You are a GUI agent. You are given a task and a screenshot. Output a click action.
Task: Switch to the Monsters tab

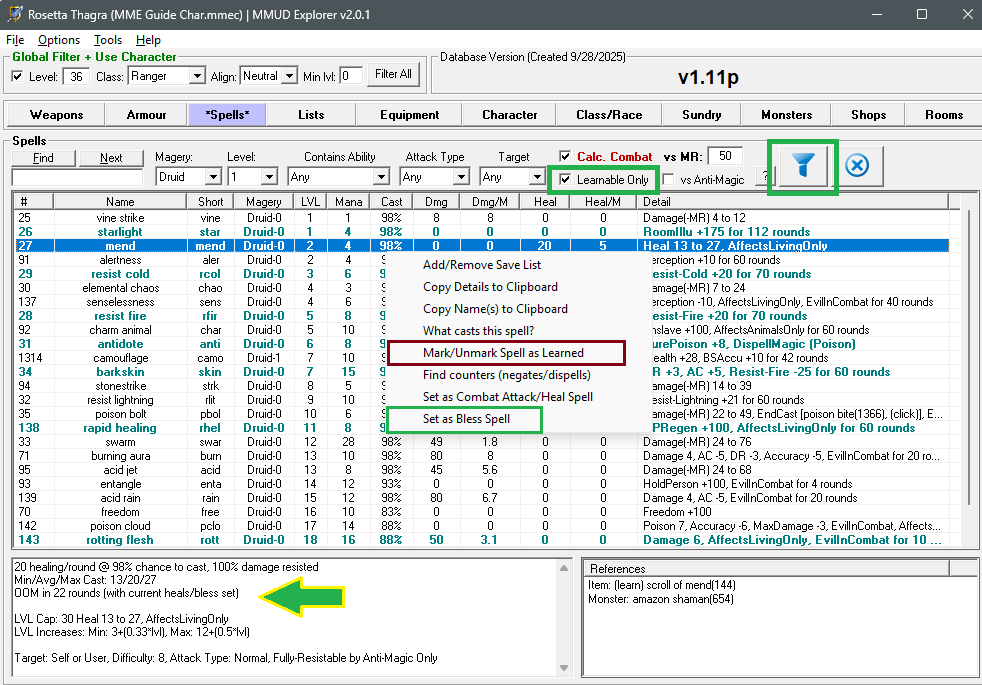pos(786,114)
